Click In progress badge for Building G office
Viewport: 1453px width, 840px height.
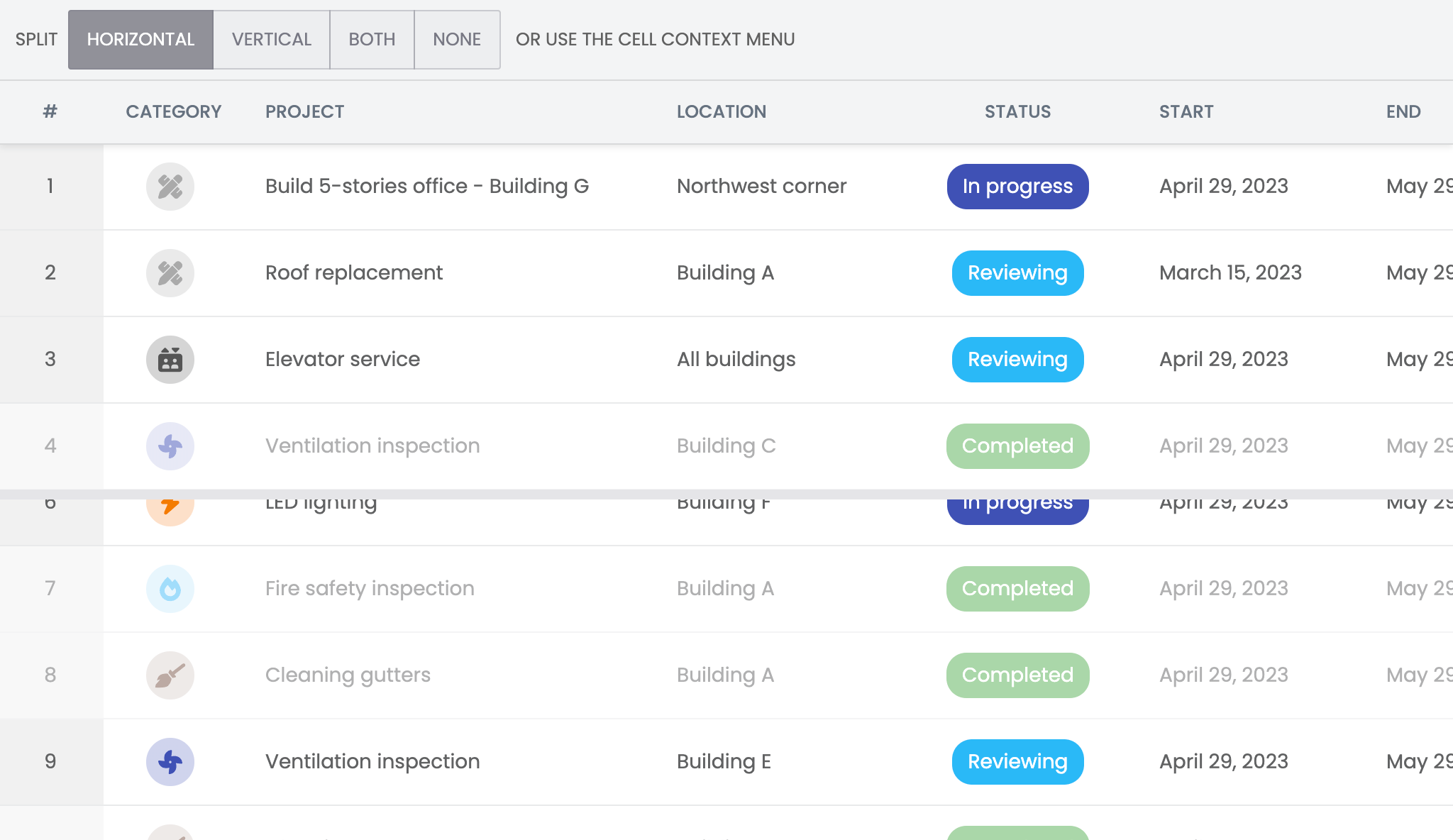(x=1018, y=187)
